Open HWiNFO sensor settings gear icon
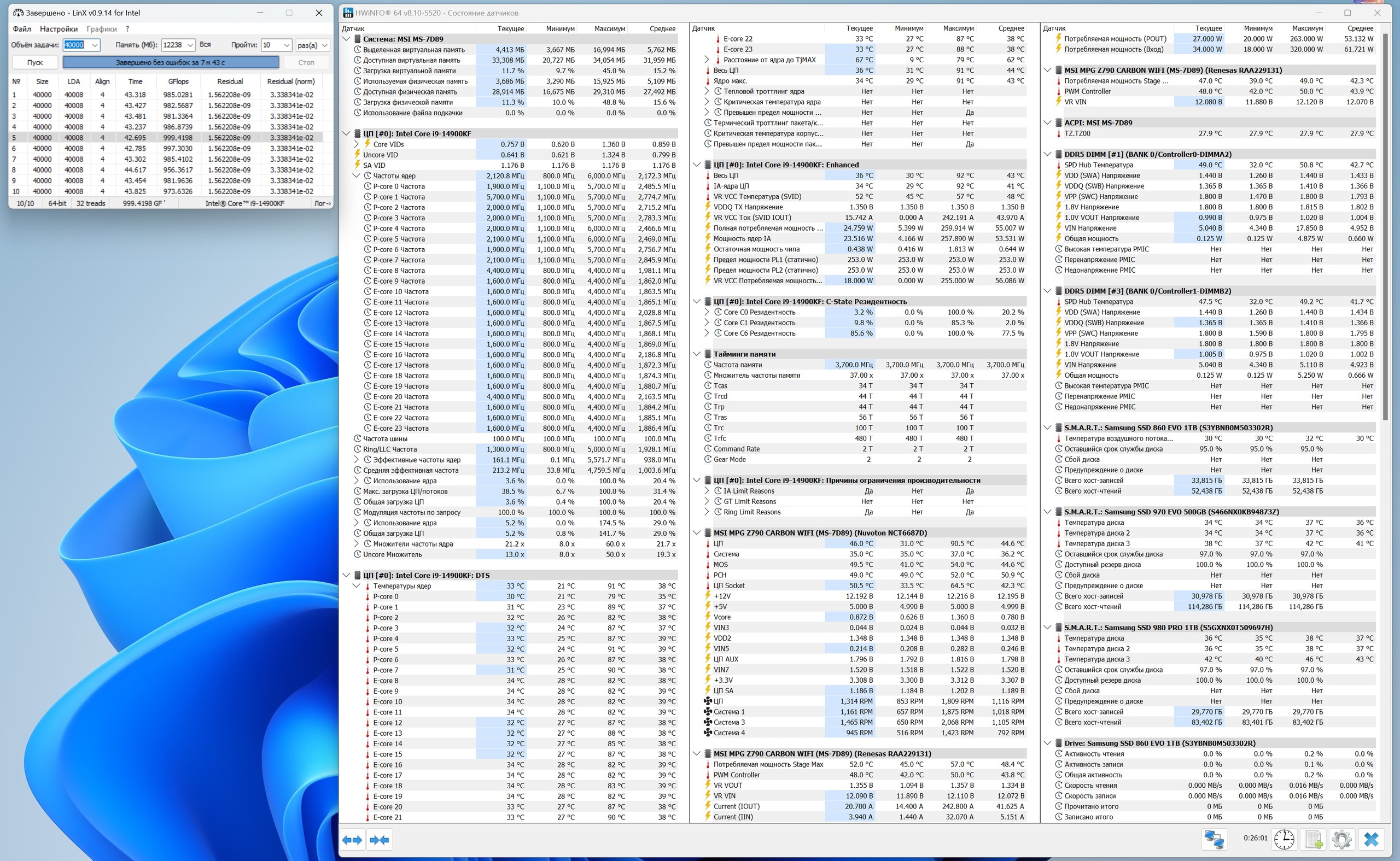This screenshot has width=1400, height=861. click(x=1341, y=839)
